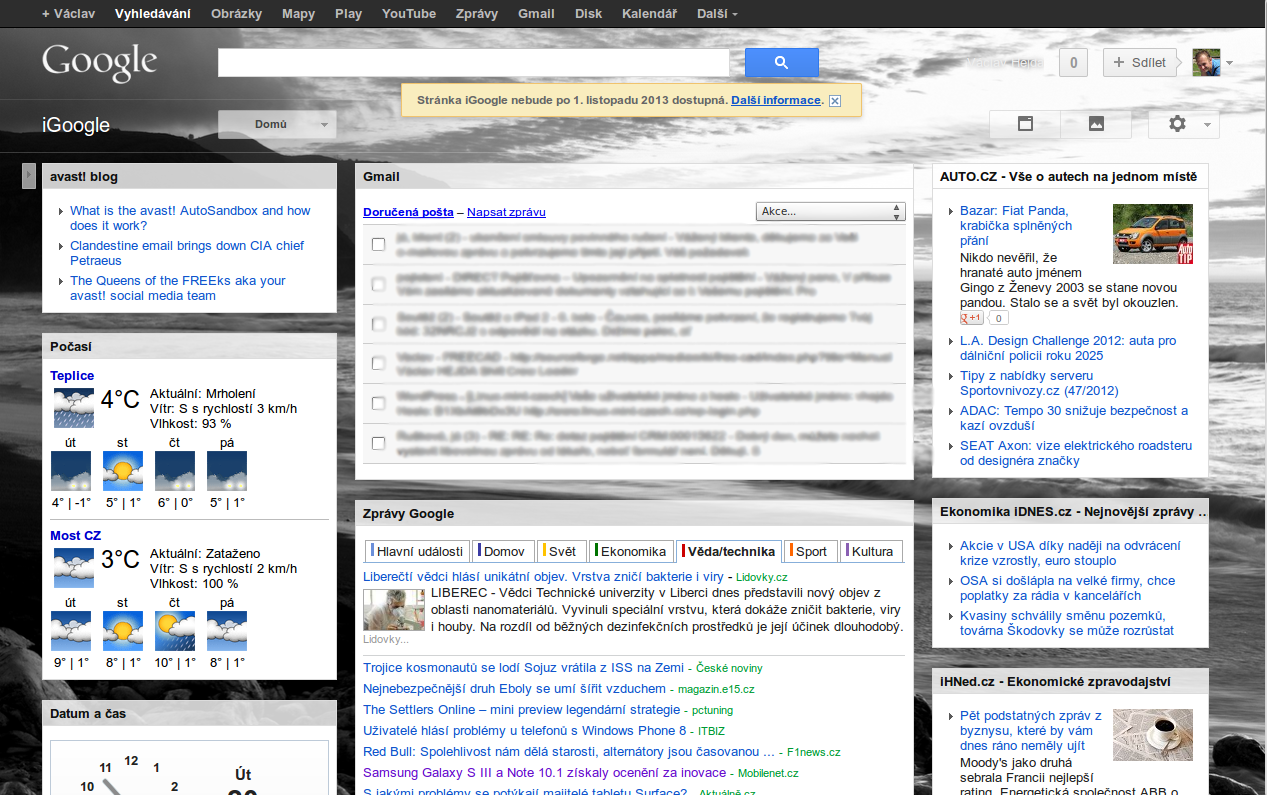Open Most CZ weather location link
Viewport: 1267px width, 795px height.
click(75, 535)
